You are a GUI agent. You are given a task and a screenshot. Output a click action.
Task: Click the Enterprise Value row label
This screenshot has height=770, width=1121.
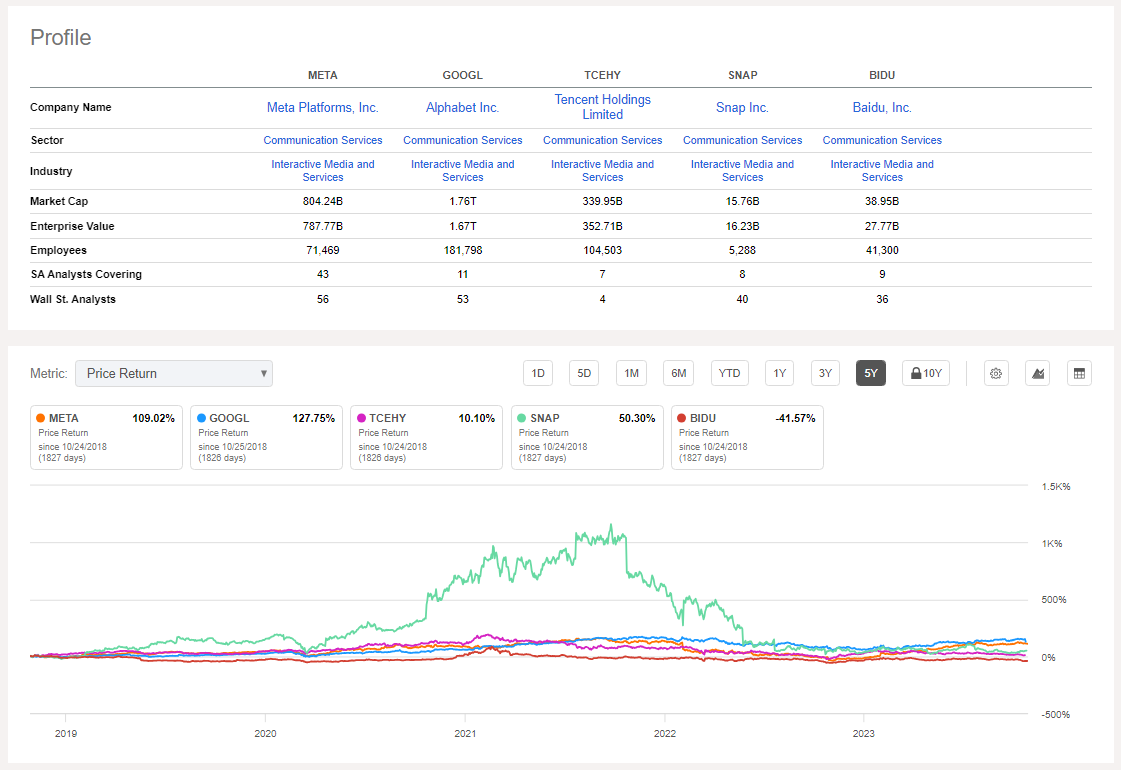(x=72, y=226)
